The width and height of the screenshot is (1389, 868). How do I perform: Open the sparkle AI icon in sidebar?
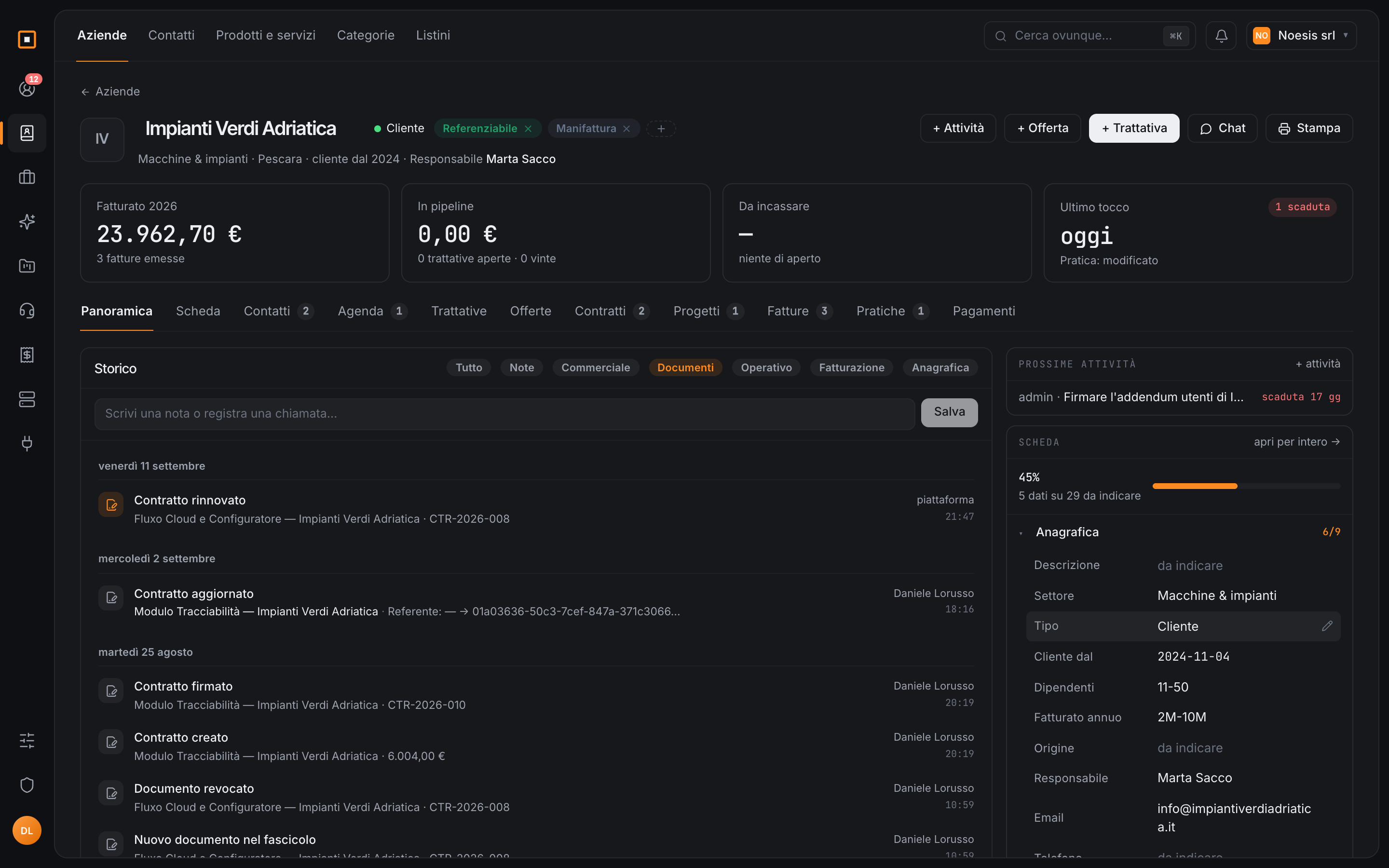[27, 221]
